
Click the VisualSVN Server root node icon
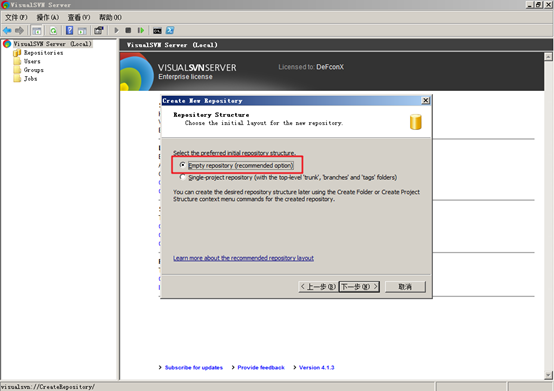7,44
